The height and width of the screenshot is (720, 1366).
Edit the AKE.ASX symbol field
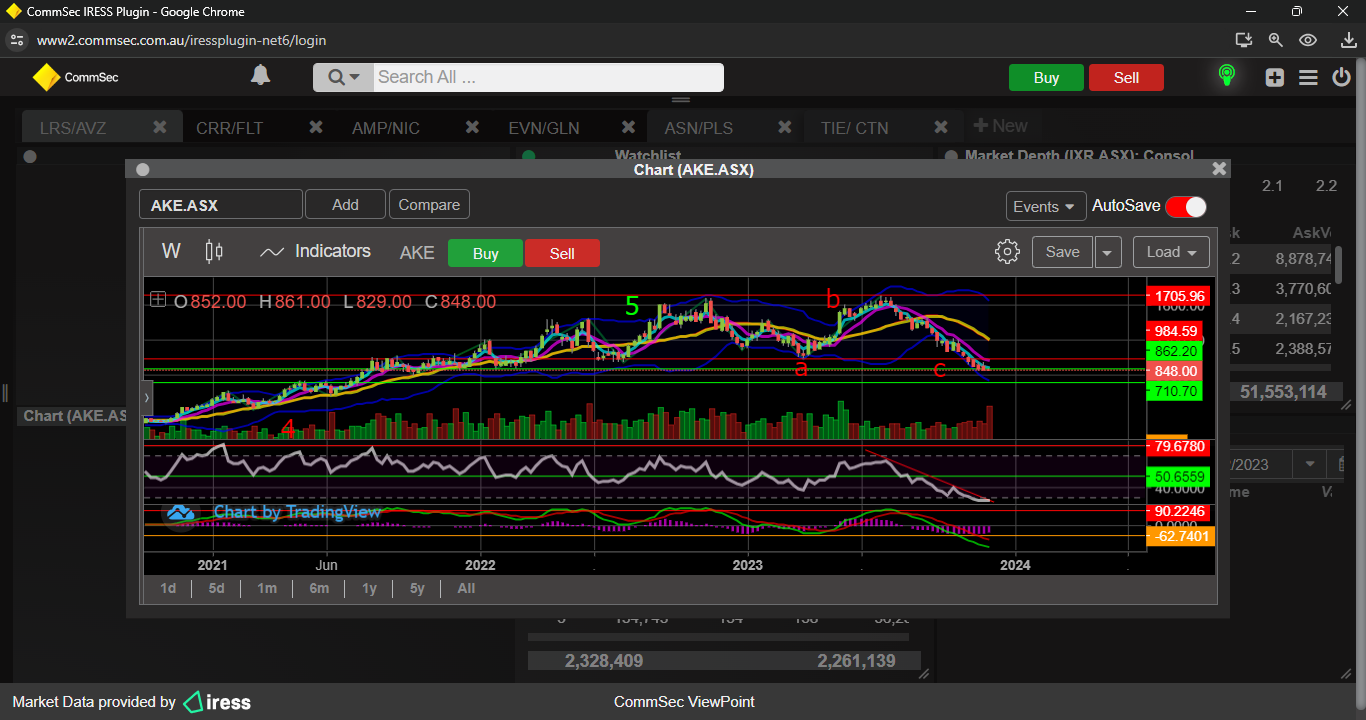point(220,205)
